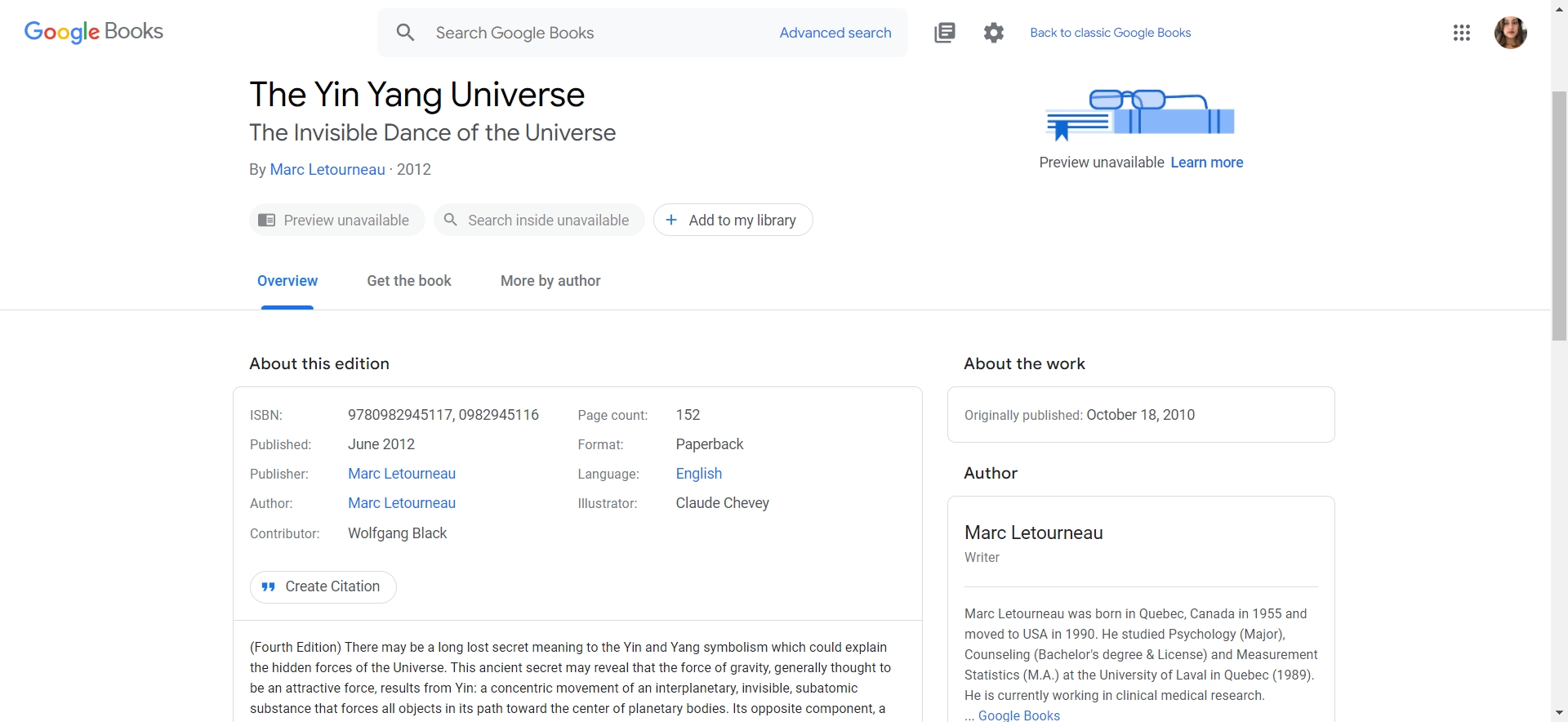
Task: Open More by author tab
Action: point(550,281)
